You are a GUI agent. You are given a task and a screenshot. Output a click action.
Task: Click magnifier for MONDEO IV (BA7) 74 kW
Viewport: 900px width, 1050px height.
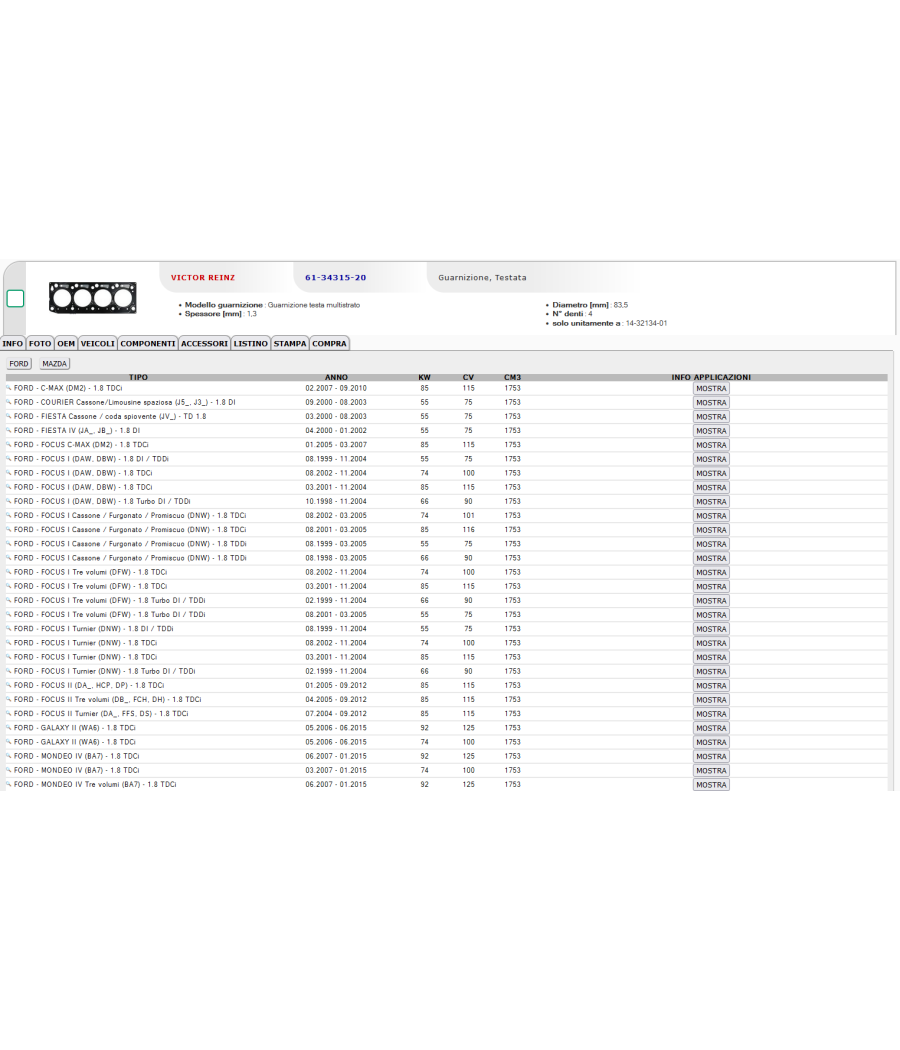[9, 770]
